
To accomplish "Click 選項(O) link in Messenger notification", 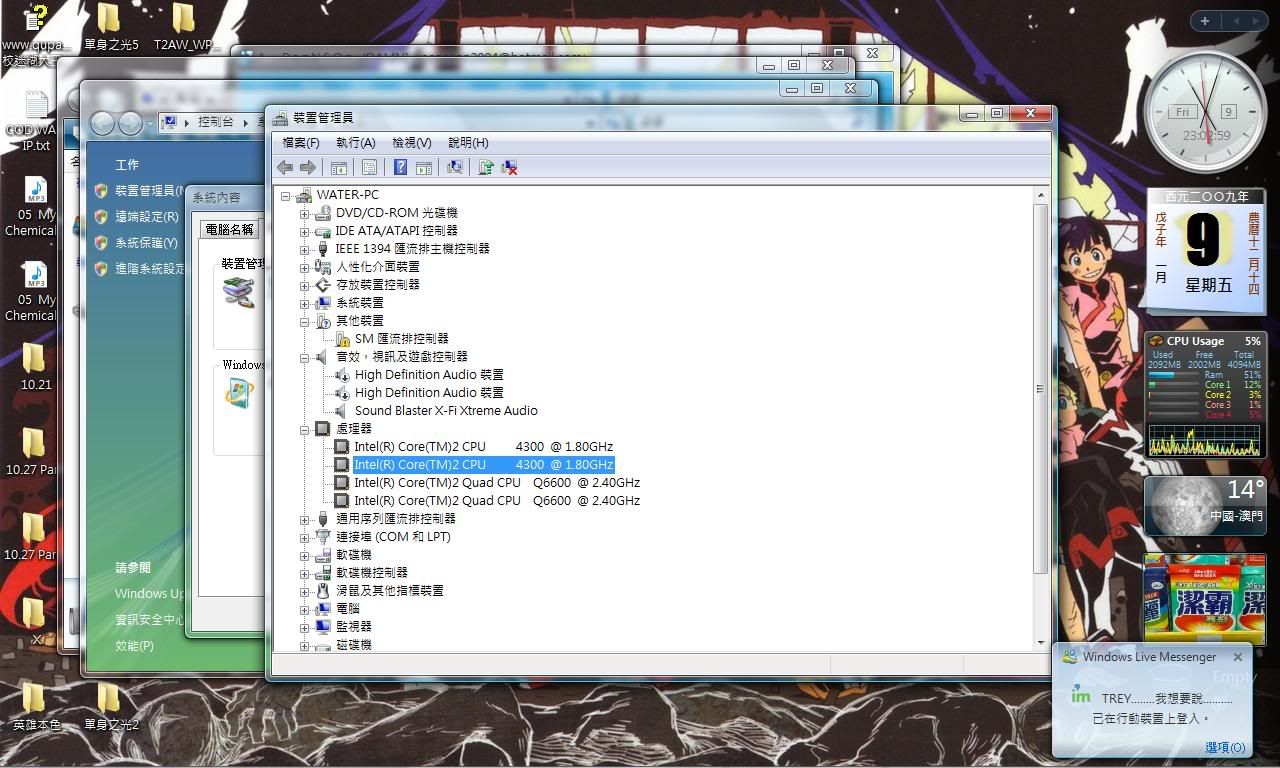I will click(1225, 747).
